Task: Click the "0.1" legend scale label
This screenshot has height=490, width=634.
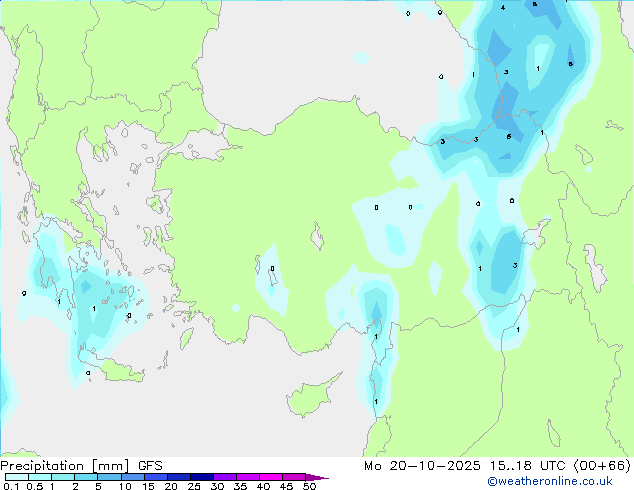Action: [x=11, y=486]
